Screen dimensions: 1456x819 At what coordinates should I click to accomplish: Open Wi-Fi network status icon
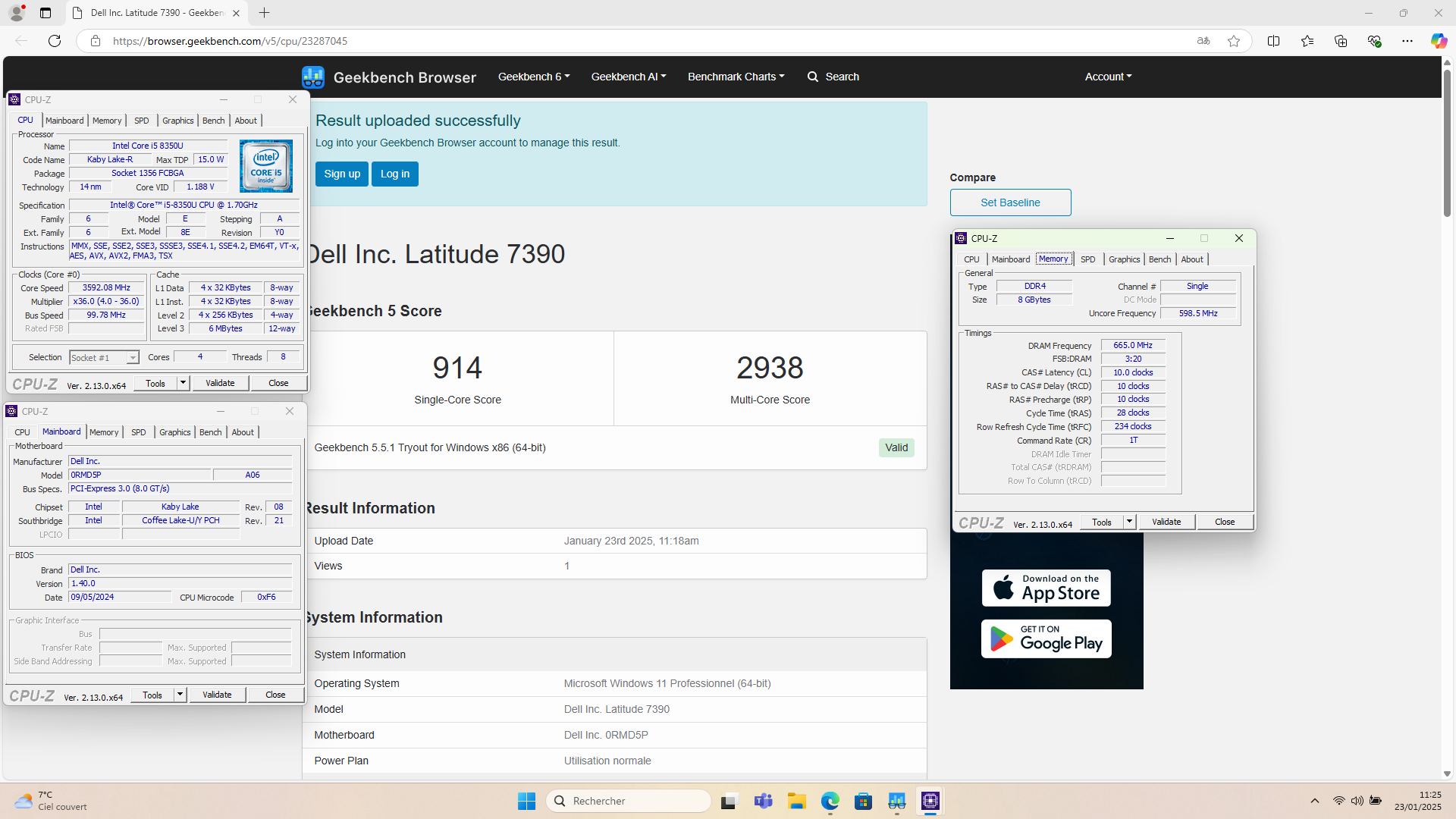coord(1339,801)
